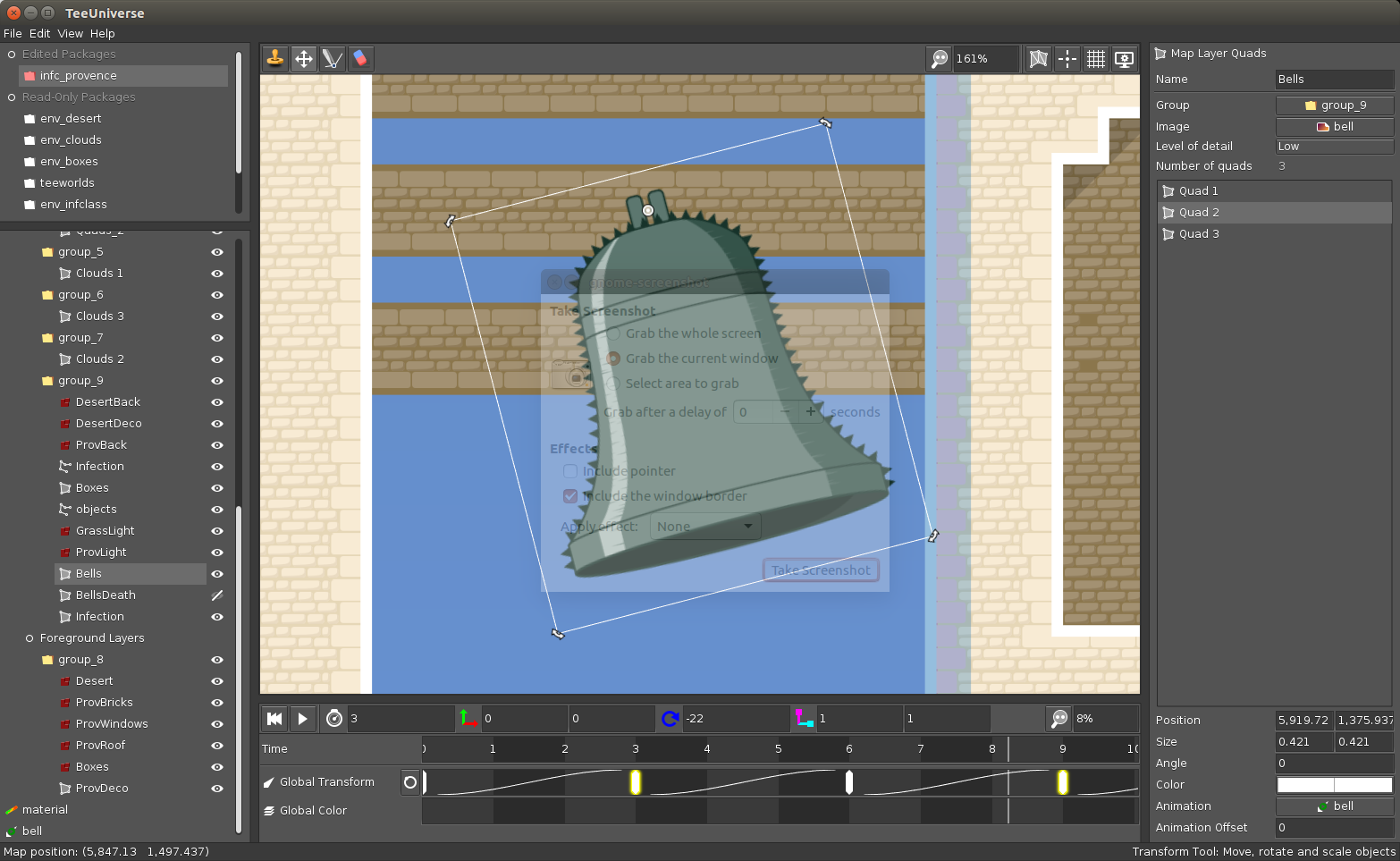
Task: Select the env_desert package
Action: tap(71, 119)
